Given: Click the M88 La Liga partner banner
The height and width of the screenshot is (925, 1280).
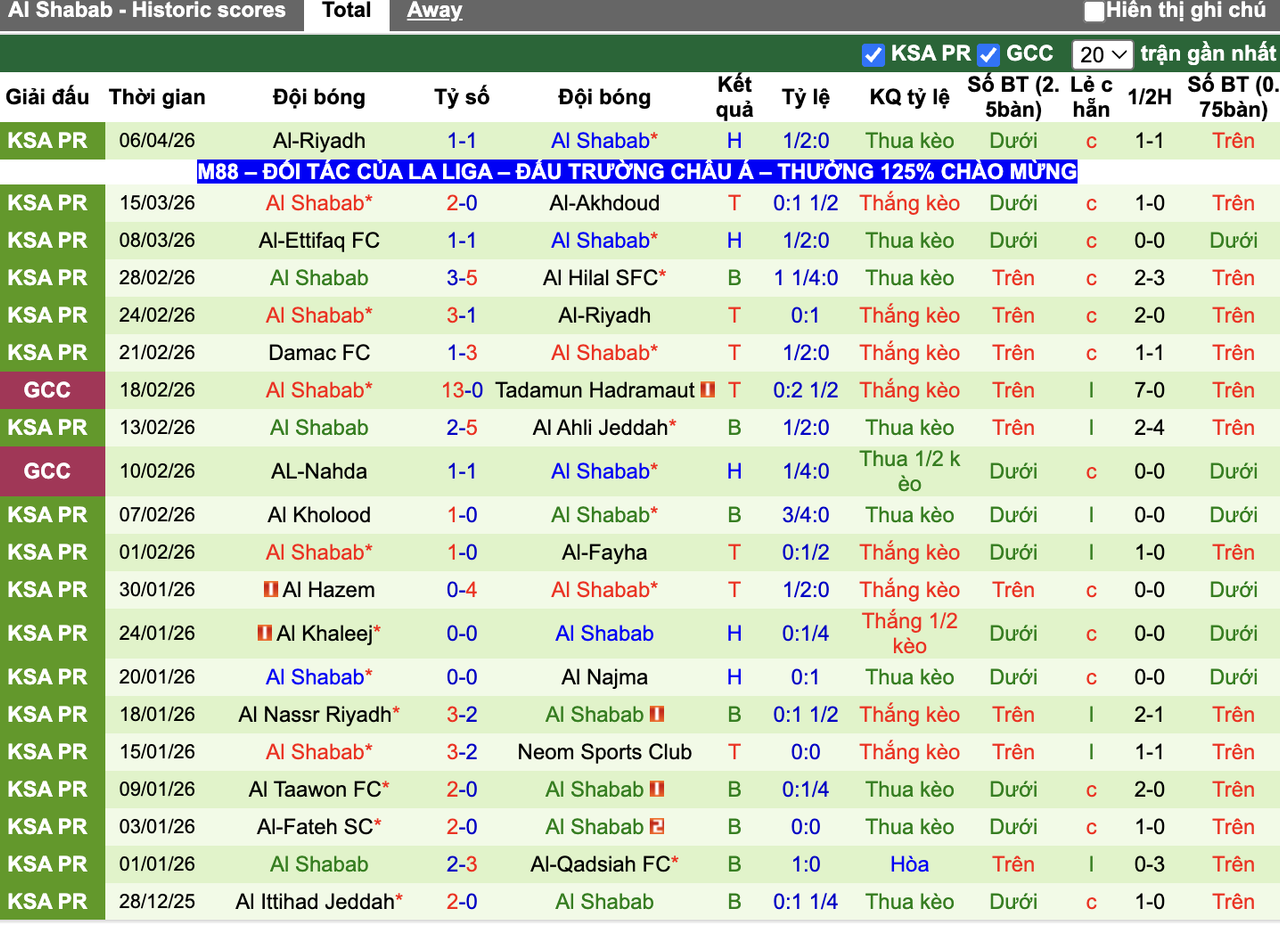Looking at the screenshot, I should coord(638,172).
